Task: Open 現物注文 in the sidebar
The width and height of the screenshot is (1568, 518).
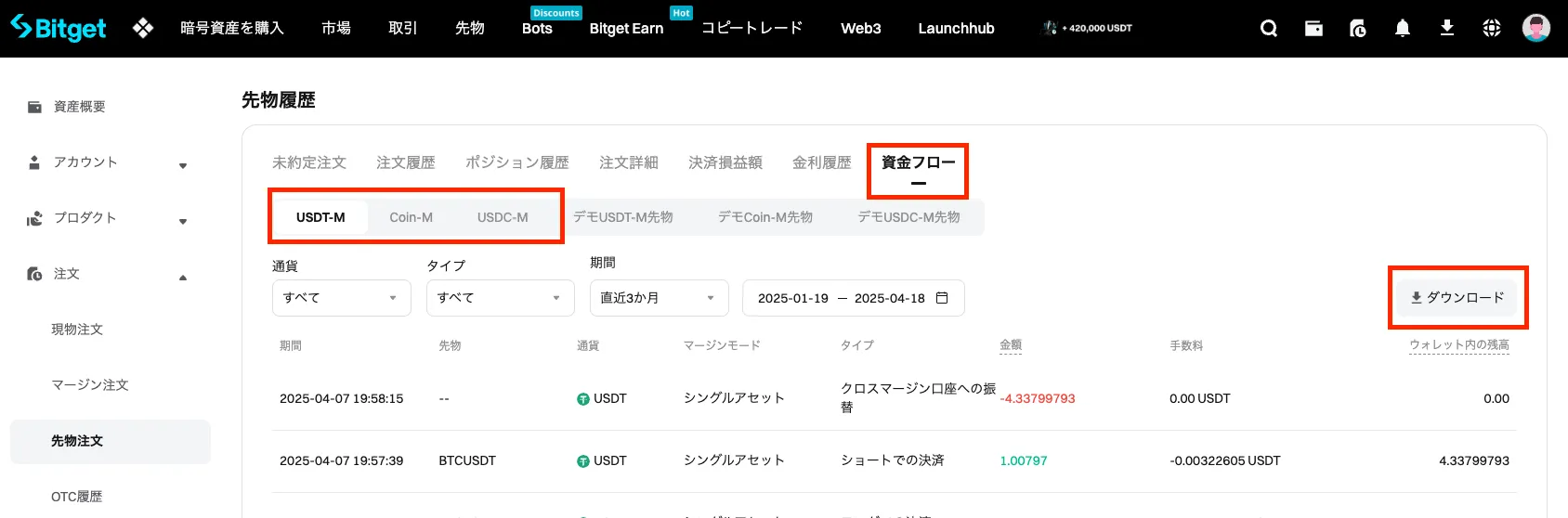Action: click(77, 330)
